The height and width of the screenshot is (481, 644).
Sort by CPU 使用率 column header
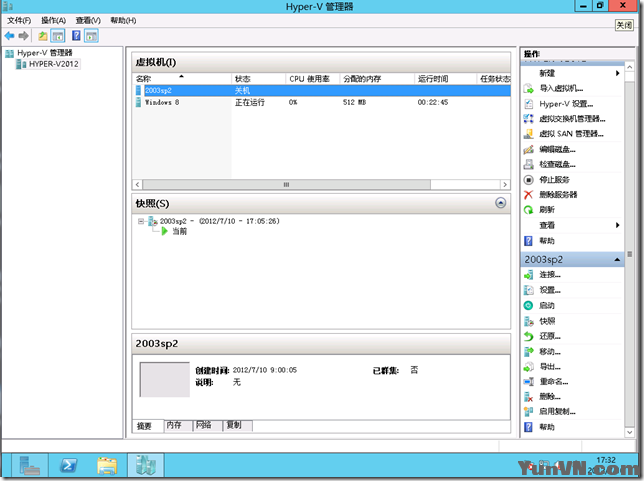pyautogui.click(x=313, y=78)
